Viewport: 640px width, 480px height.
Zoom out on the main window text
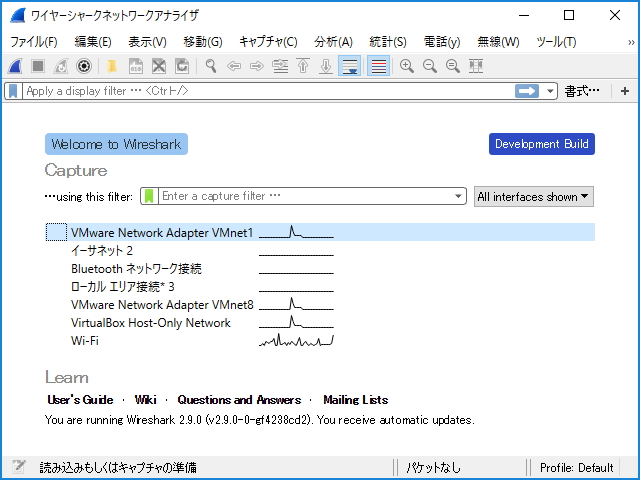(x=429, y=66)
